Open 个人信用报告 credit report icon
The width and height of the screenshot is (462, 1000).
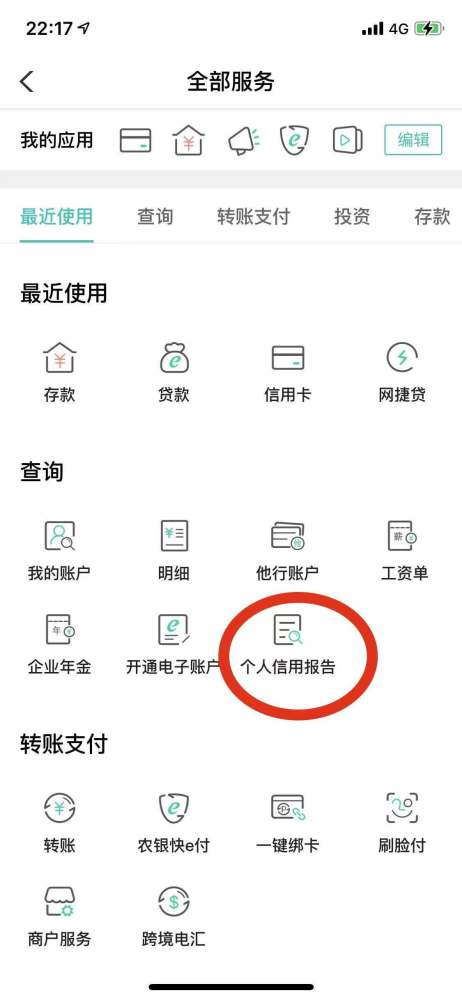pos(288,630)
